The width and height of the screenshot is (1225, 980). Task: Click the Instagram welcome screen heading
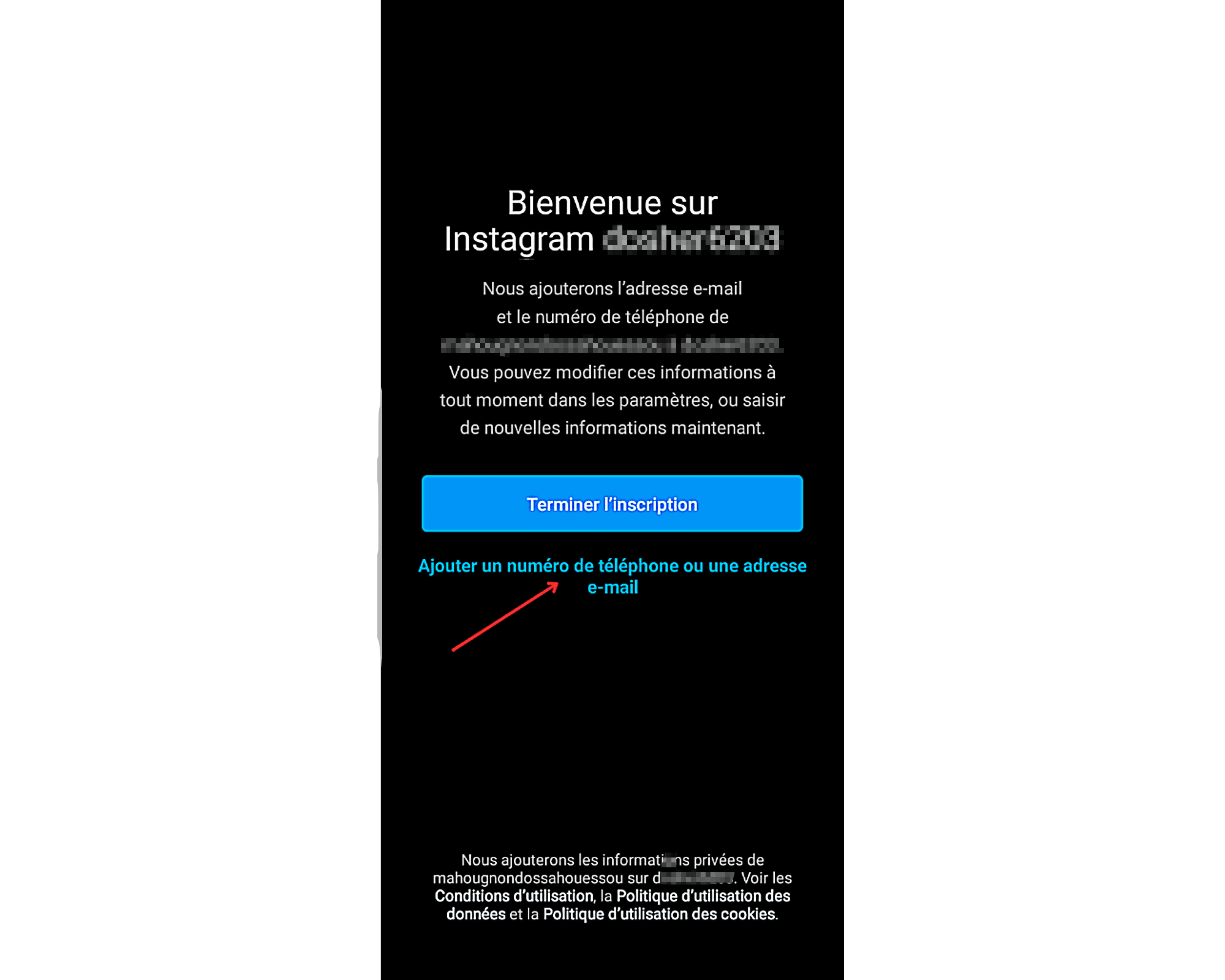pos(612,221)
